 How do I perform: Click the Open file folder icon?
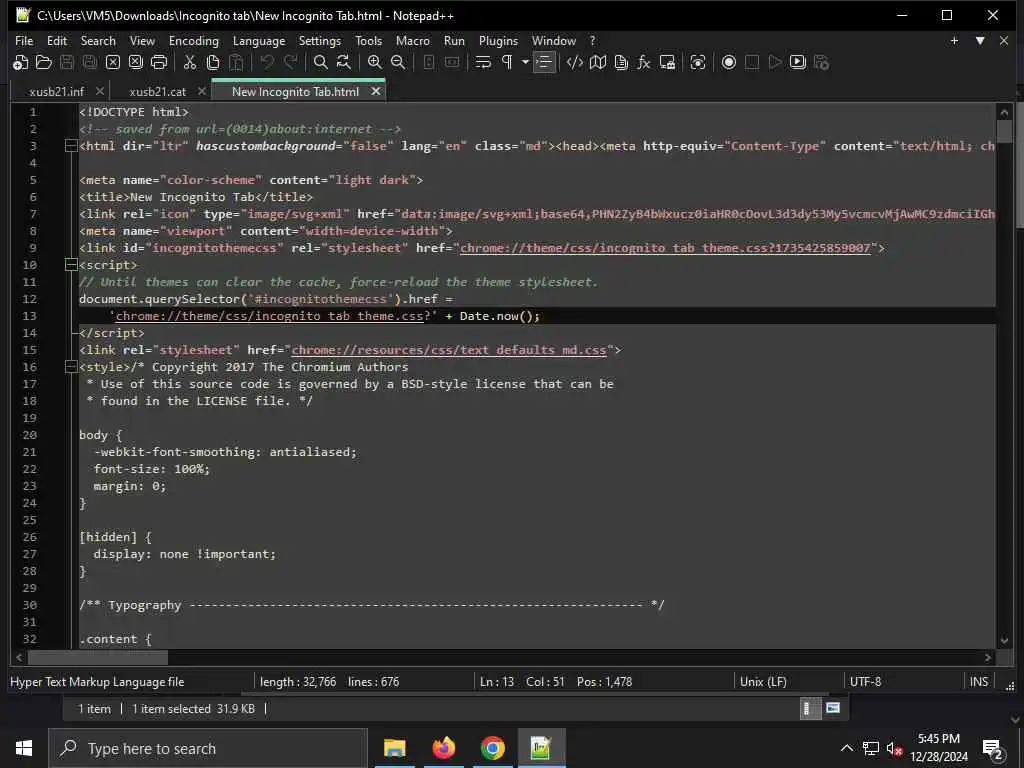(44, 63)
